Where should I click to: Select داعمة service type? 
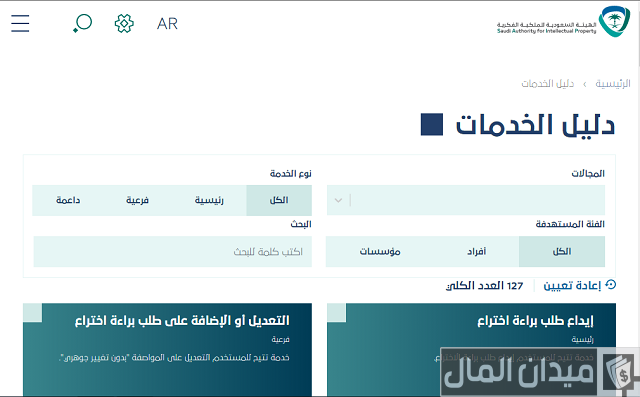68,200
